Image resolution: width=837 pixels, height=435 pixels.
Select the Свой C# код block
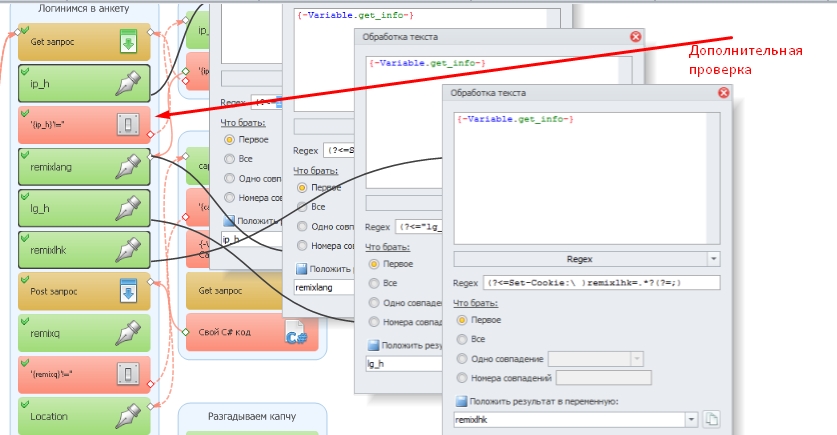click(252, 332)
